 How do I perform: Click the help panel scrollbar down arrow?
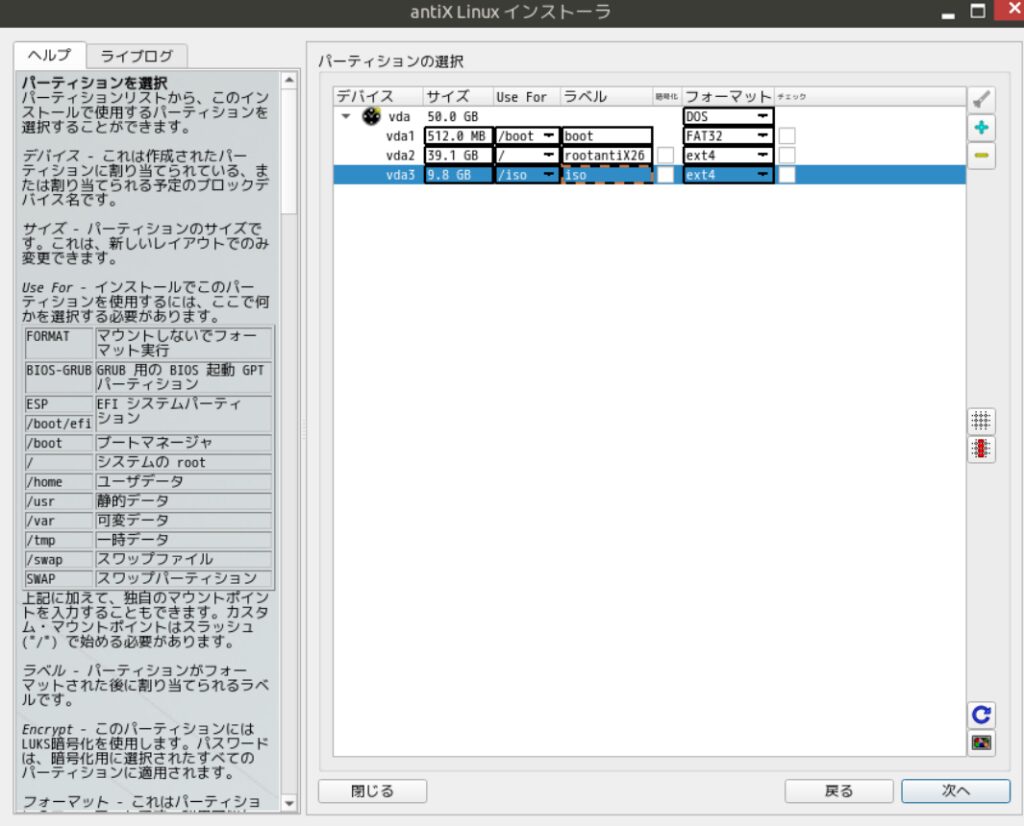(x=289, y=803)
